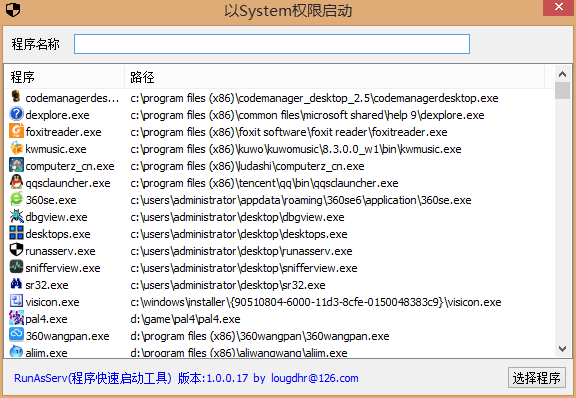Screen dimensions: 576x398
Task: Select the visicon.exe program name
Action: pos(52,302)
